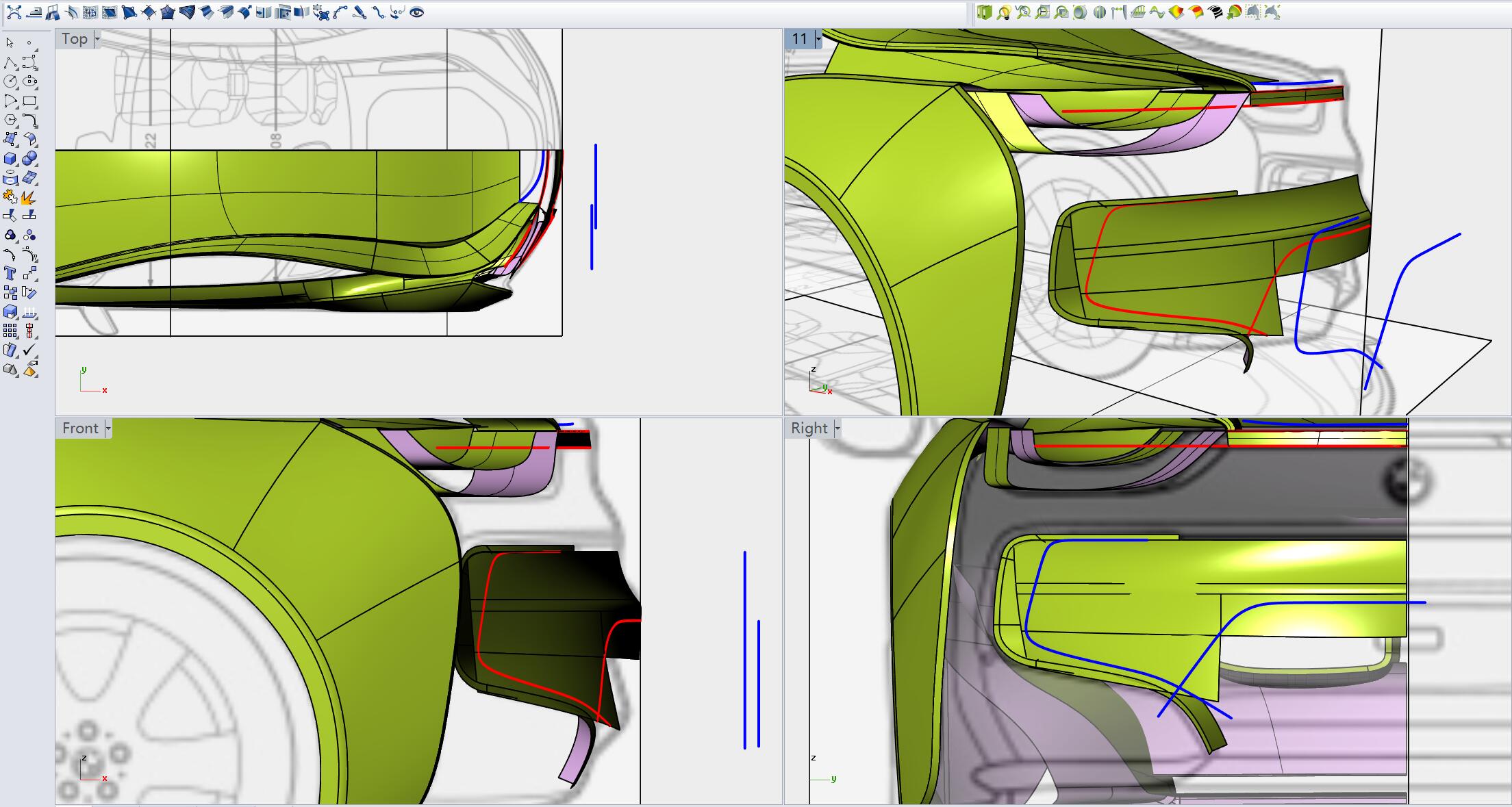Open the Zebra analysis tool
Screen dimensions: 1512x807
click(1215, 12)
